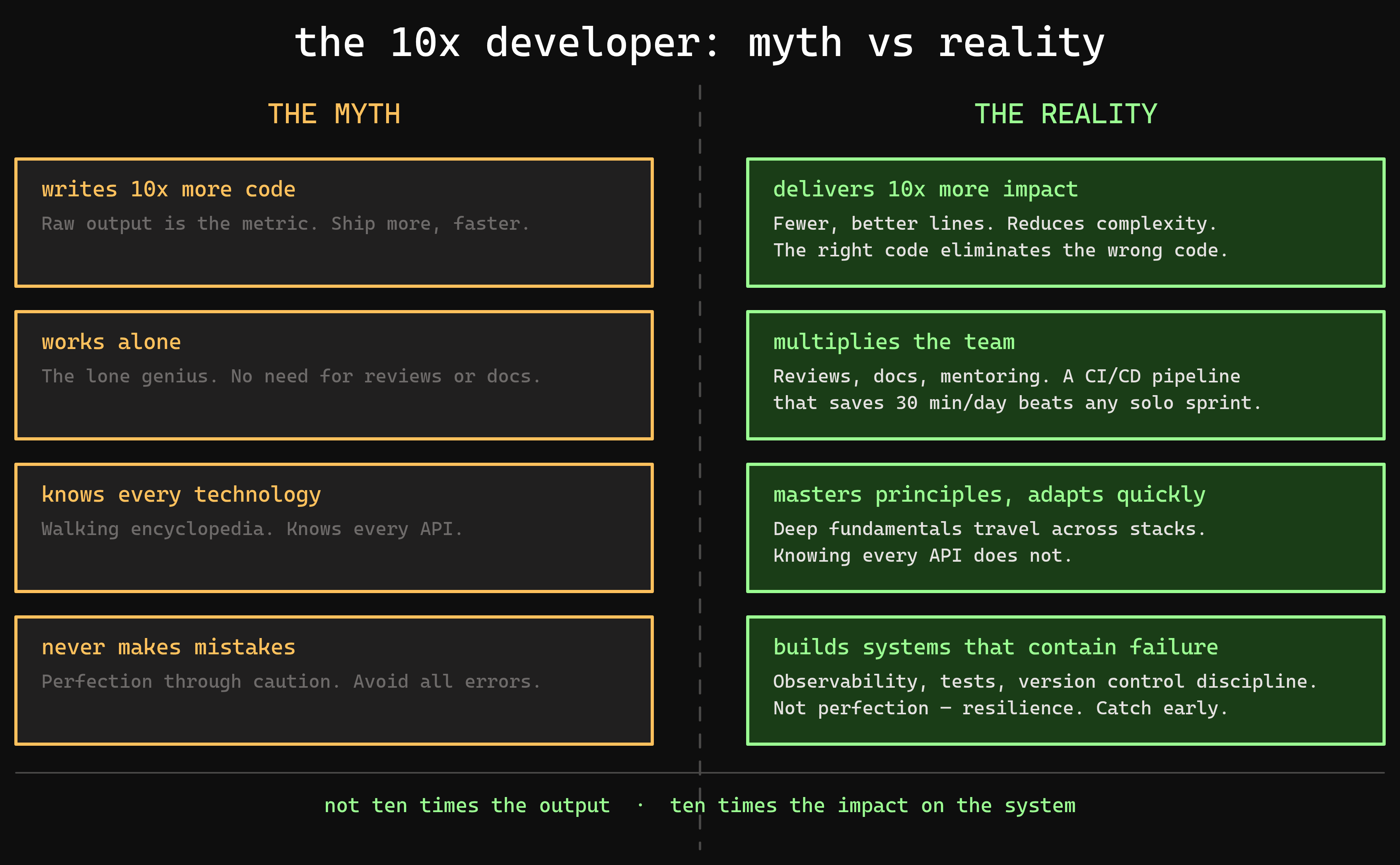1400x865 pixels.
Task: Click the 'writes 10x more code' heading text
Action: pos(169,189)
